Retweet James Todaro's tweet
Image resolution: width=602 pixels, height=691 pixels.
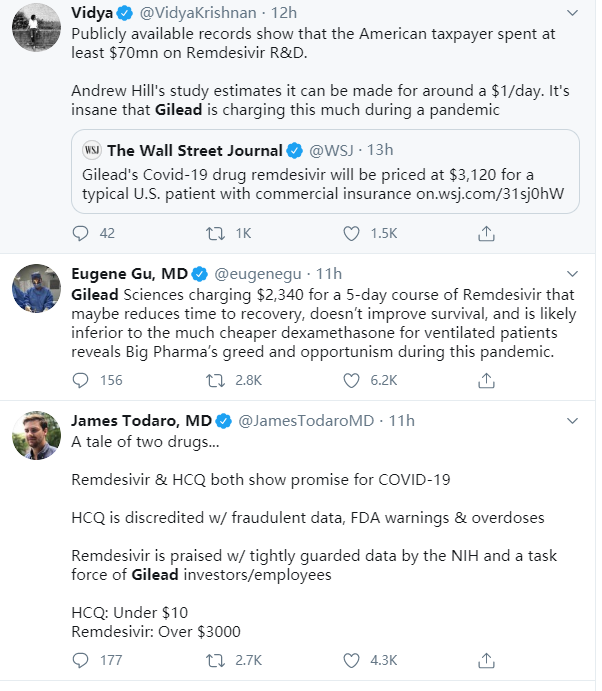tap(213, 660)
